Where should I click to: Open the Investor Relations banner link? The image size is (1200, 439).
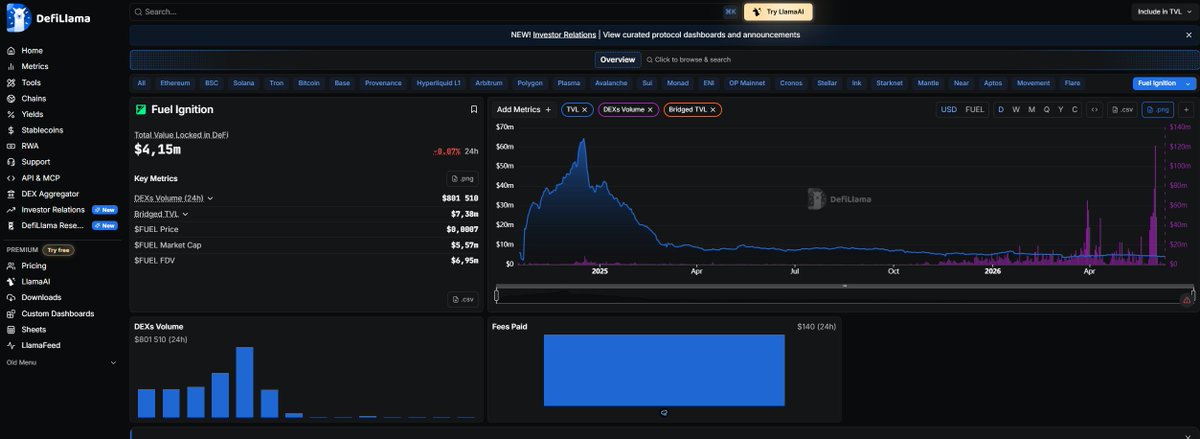click(563, 34)
